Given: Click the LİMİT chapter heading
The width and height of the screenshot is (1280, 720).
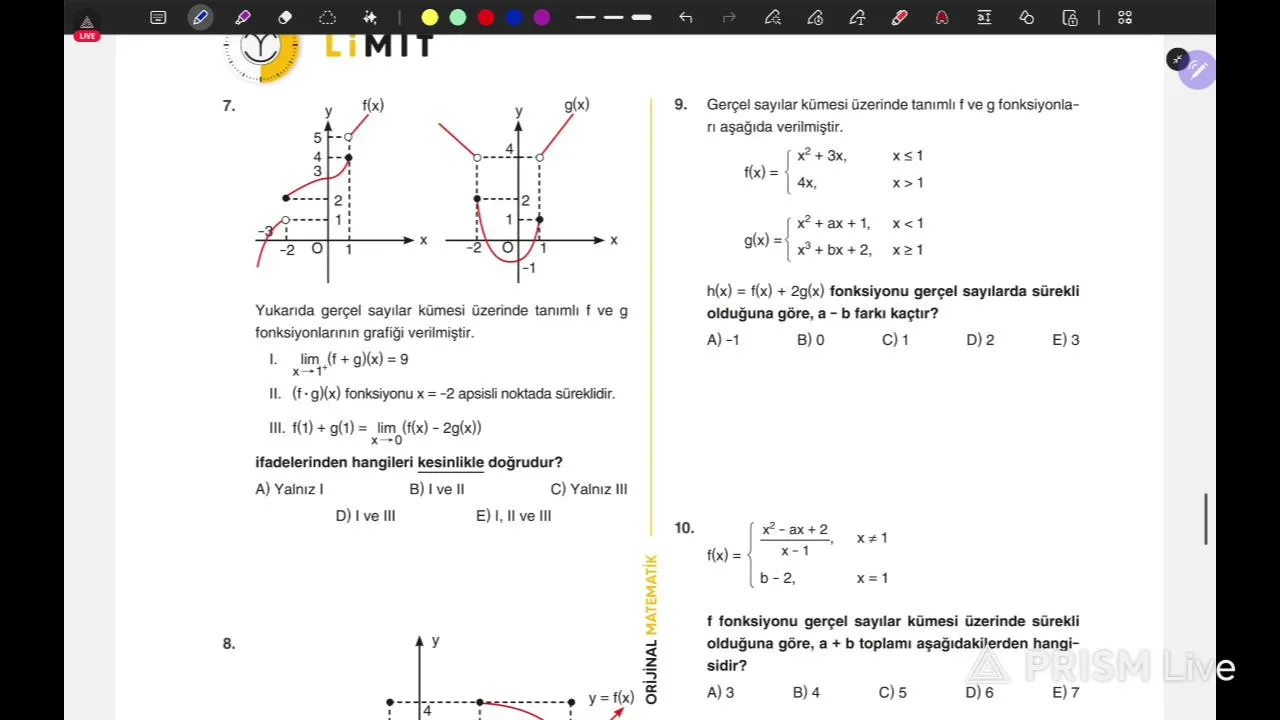Looking at the screenshot, I should tap(379, 44).
